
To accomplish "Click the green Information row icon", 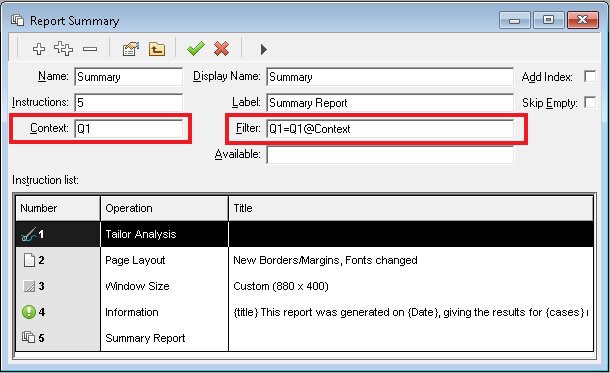I will 29,312.
